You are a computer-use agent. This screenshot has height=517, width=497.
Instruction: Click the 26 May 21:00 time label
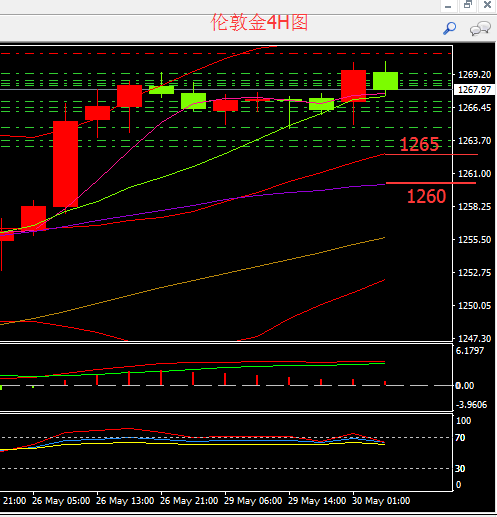coord(189,501)
